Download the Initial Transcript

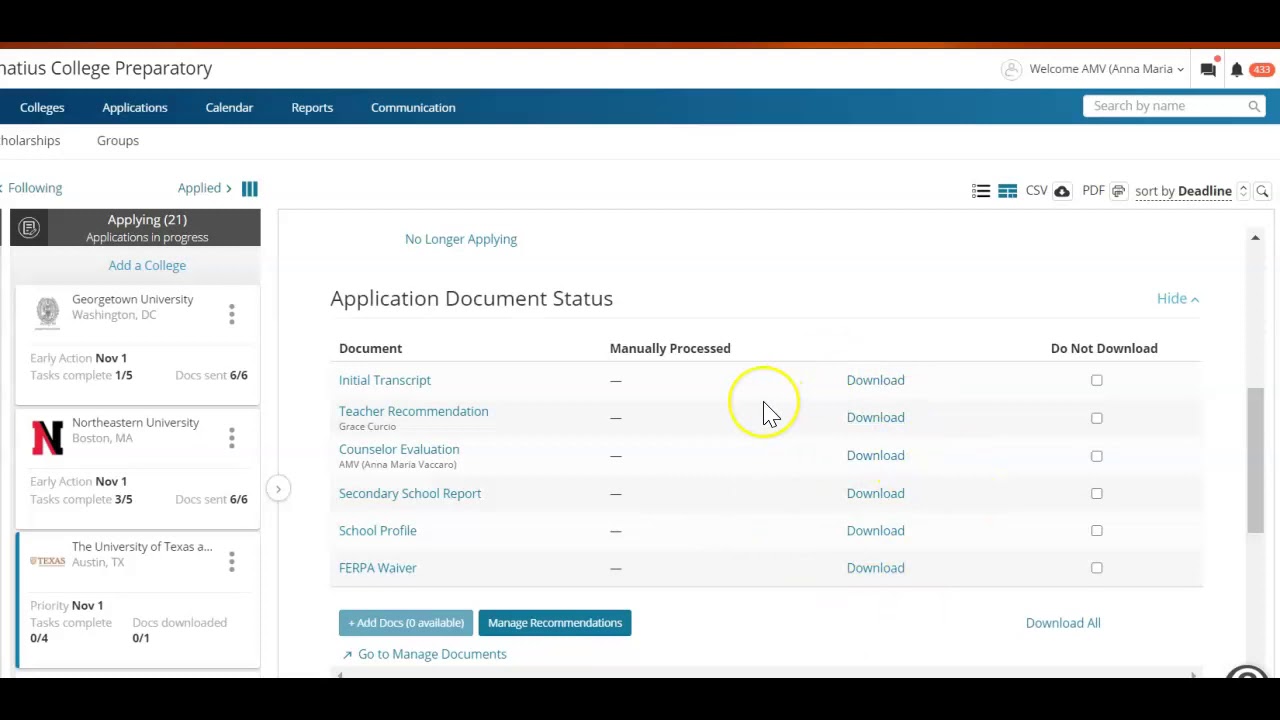[875, 380]
